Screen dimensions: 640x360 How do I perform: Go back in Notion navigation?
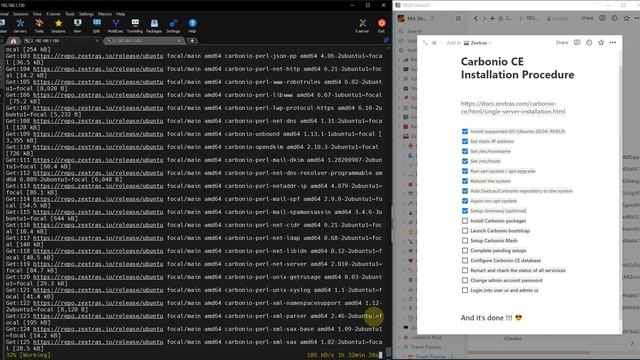point(476,18)
